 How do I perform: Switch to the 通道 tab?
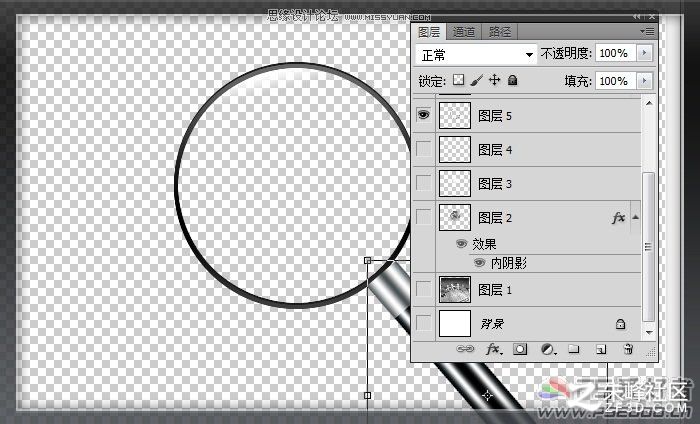464,32
